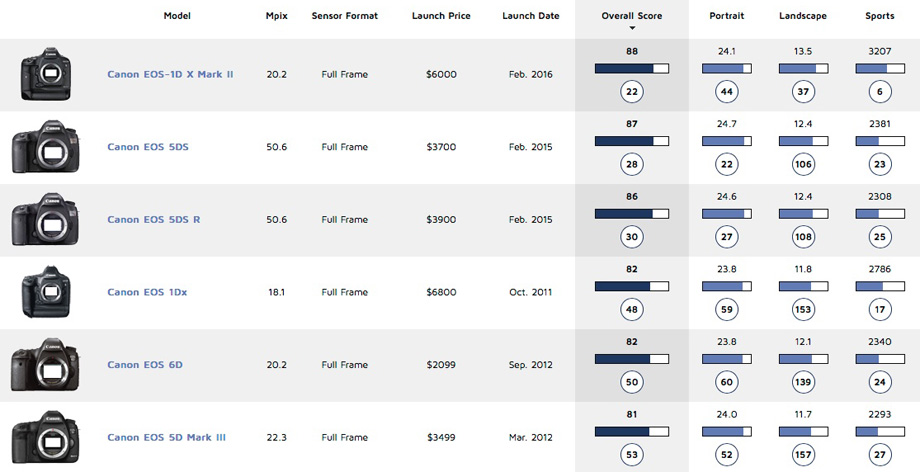Click the sports score bar showing 2786
Screen dimensions: 920x472
click(880, 287)
